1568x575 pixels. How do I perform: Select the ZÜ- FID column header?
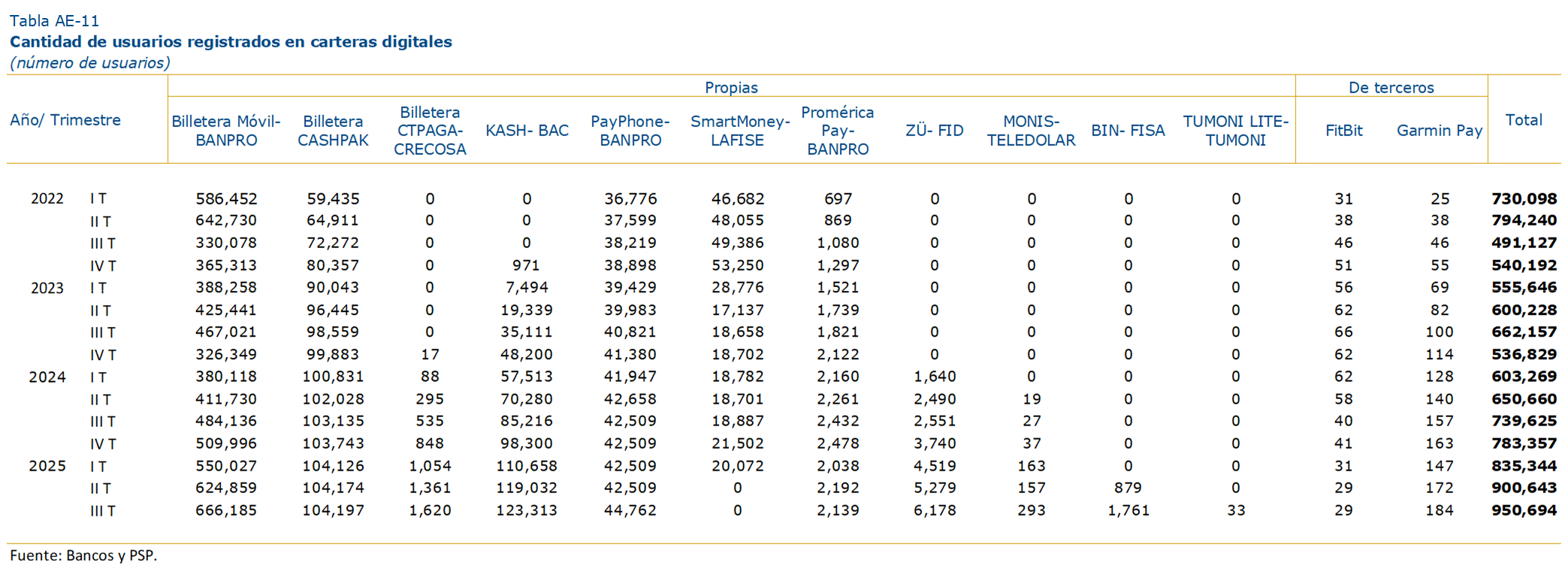click(934, 131)
